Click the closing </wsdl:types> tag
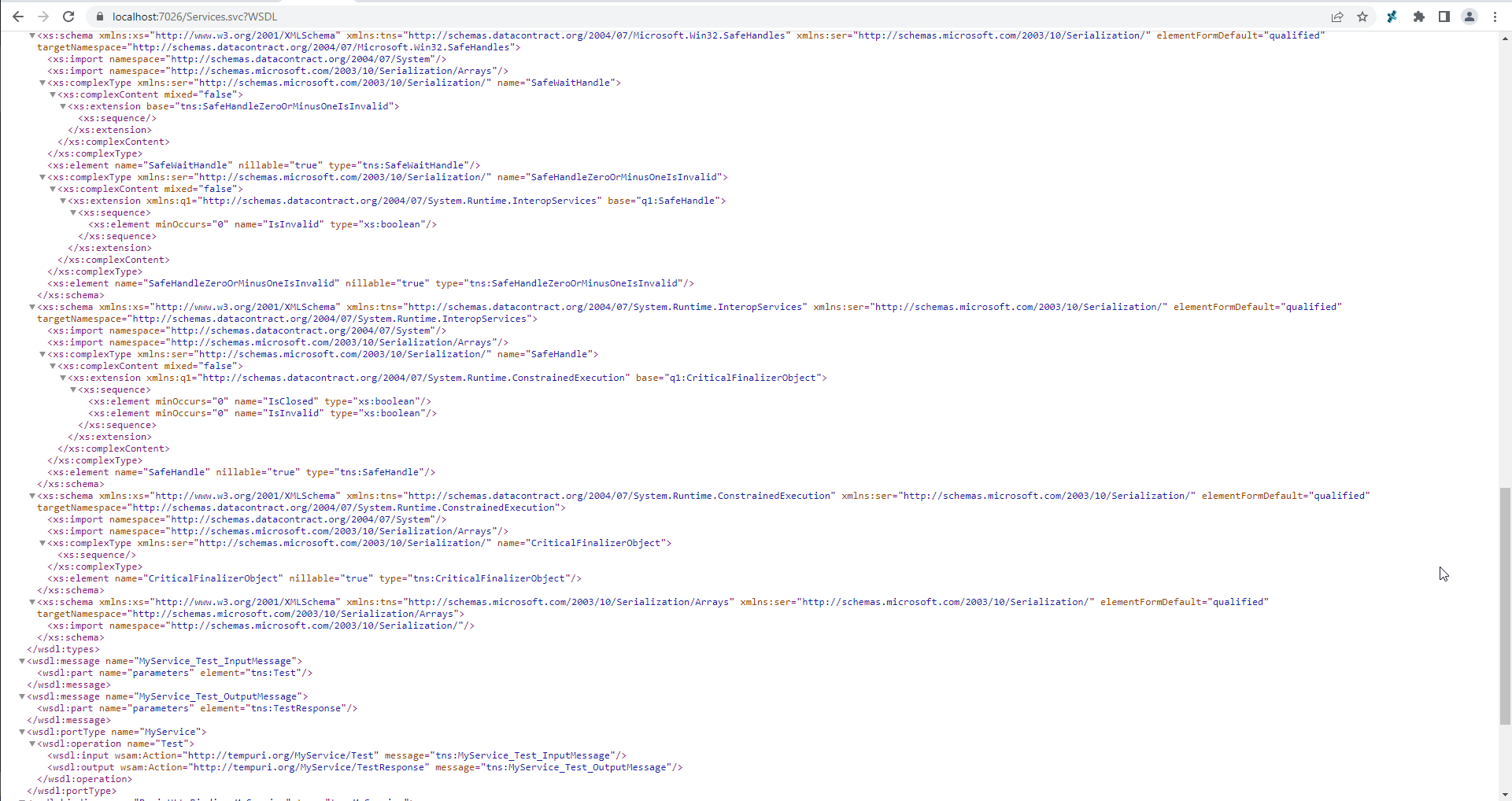Viewport: 1512px width, 801px height. click(x=64, y=649)
